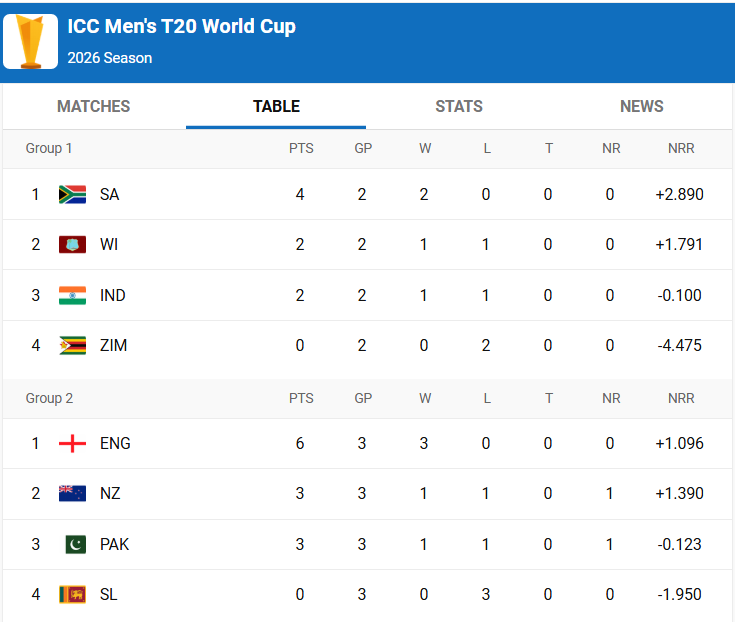This screenshot has width=735, height=622.
Task: Click the West Indies flag icon
Action: [x=72, y=245]
